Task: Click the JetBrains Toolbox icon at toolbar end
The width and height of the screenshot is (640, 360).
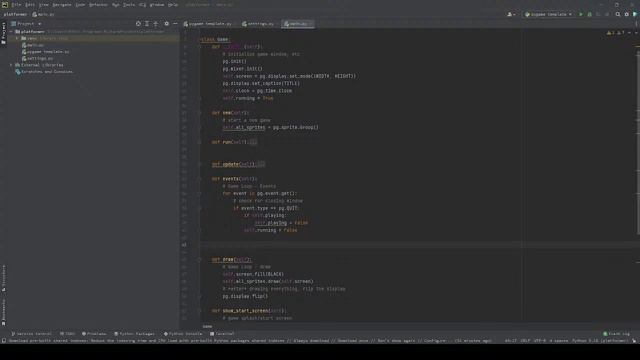Action: (x=635, y=14)
